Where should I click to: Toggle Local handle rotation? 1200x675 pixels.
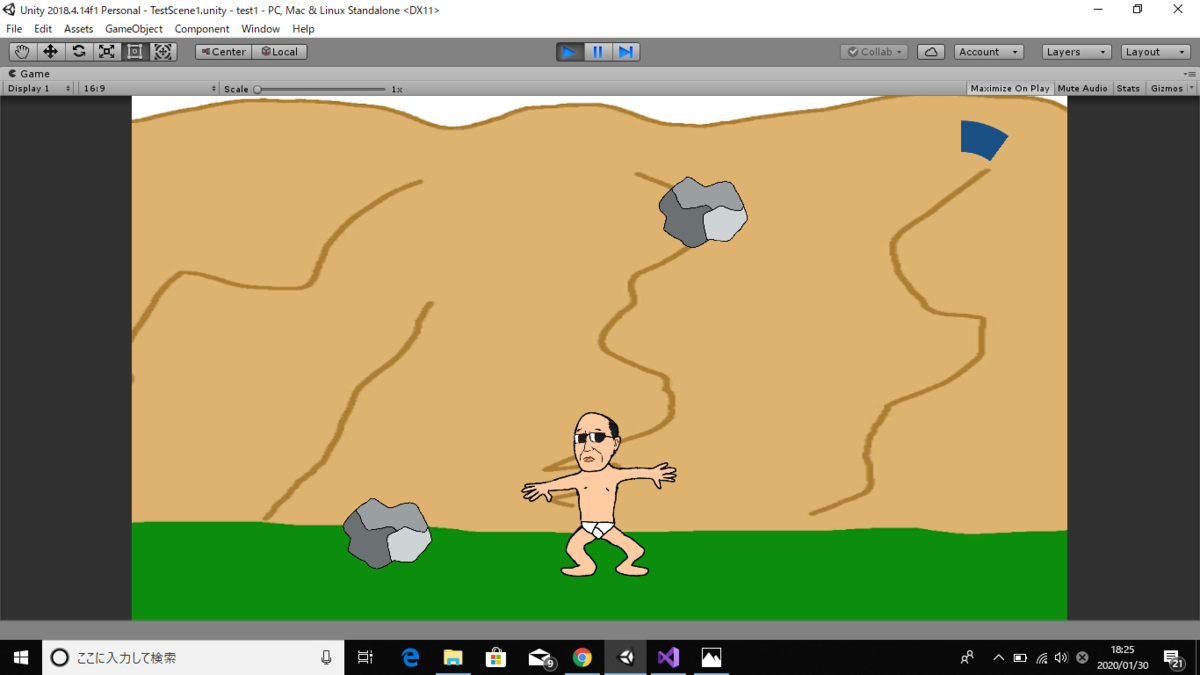pyautogui.click(x=280, y=52)
